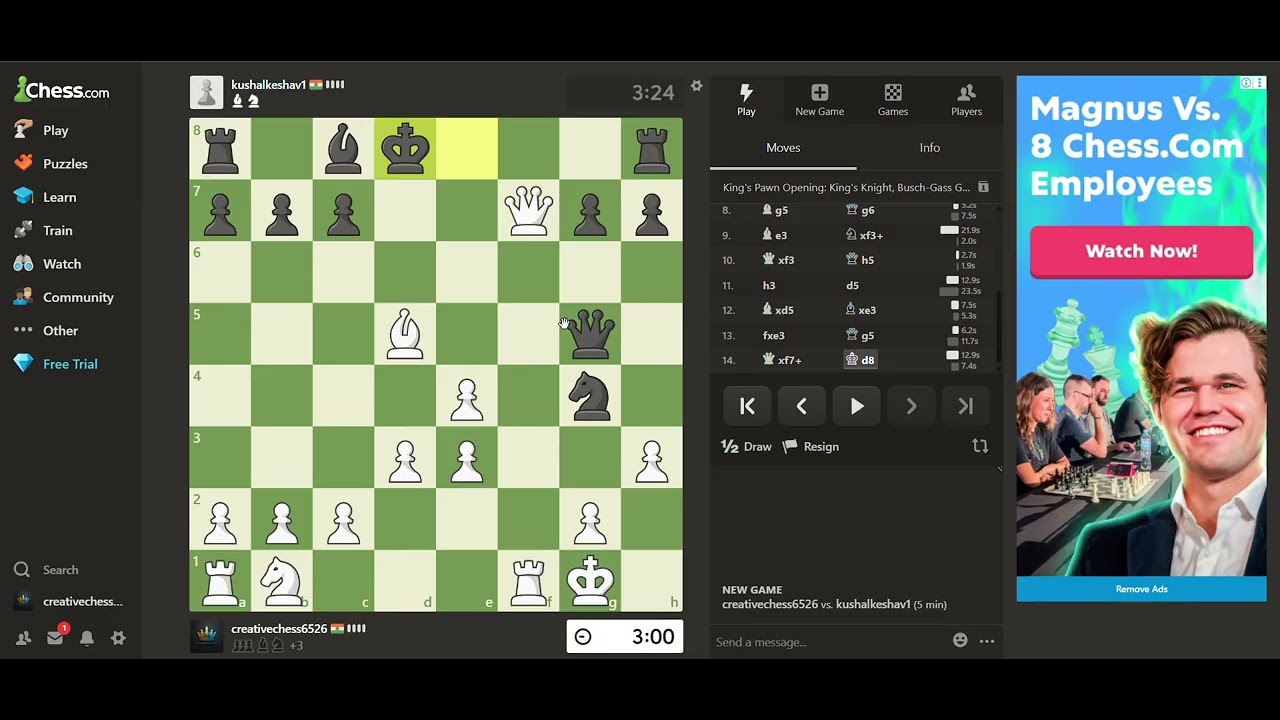Select the Play tab with lightning icon
This screenshot has width=1280, height=720.
point(746,100)
